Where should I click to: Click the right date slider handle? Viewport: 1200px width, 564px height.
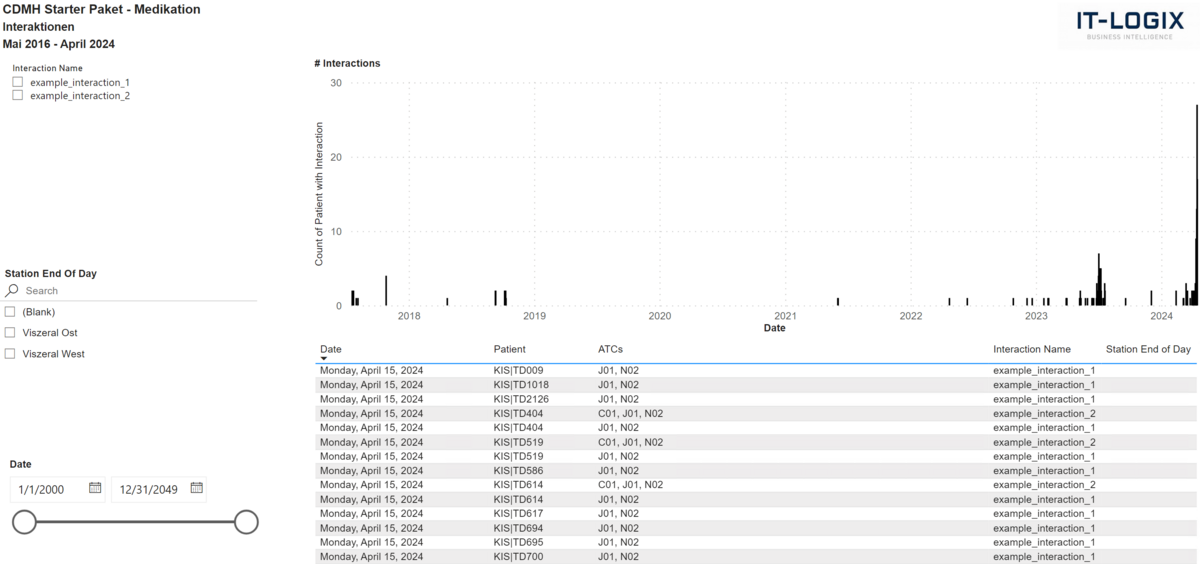(246, 522)
